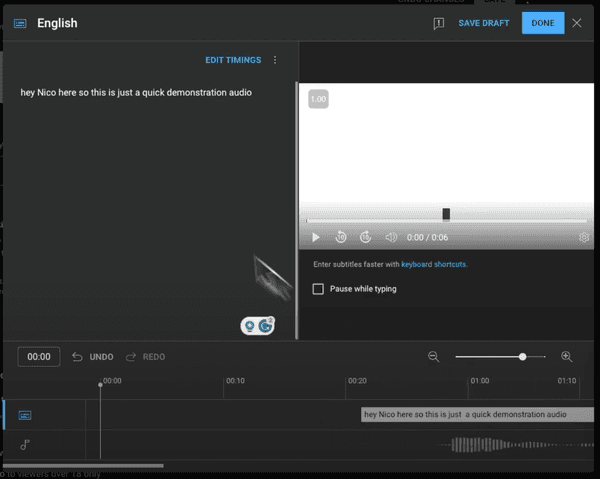
Task: Mute the video player volume
Action: [391, 237]
